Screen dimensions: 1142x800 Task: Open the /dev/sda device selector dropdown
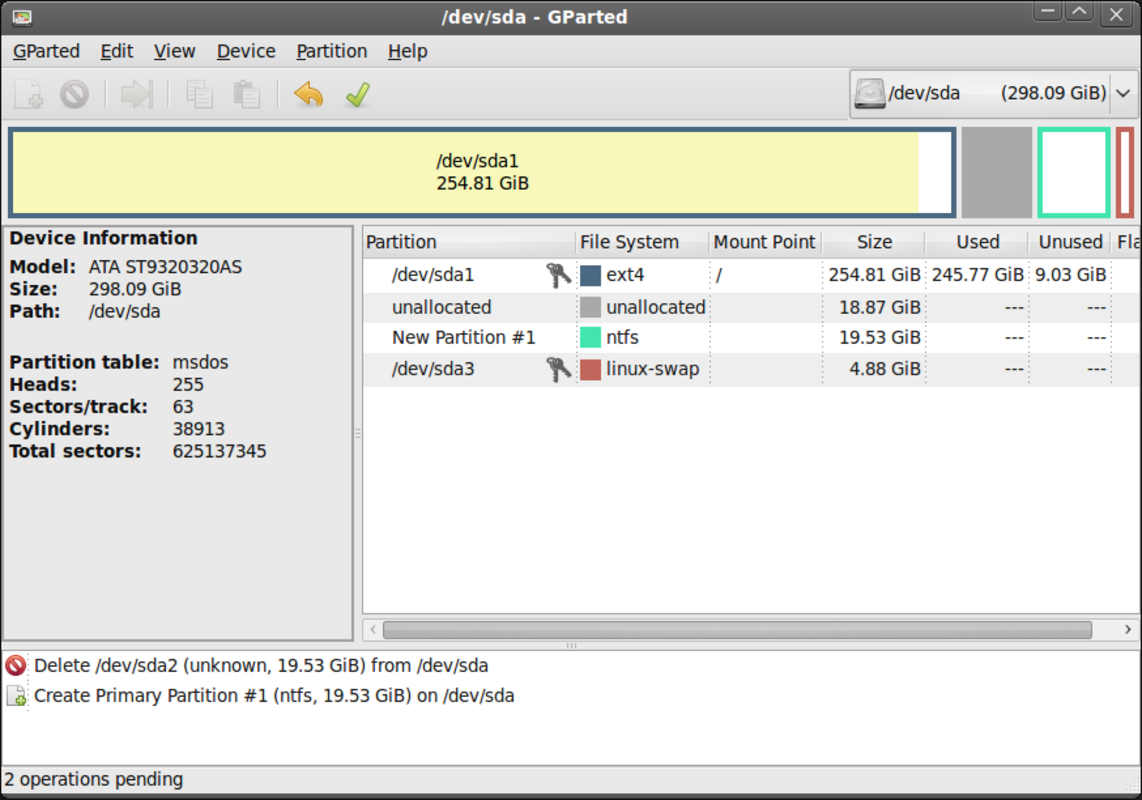[x=993, y=93]
